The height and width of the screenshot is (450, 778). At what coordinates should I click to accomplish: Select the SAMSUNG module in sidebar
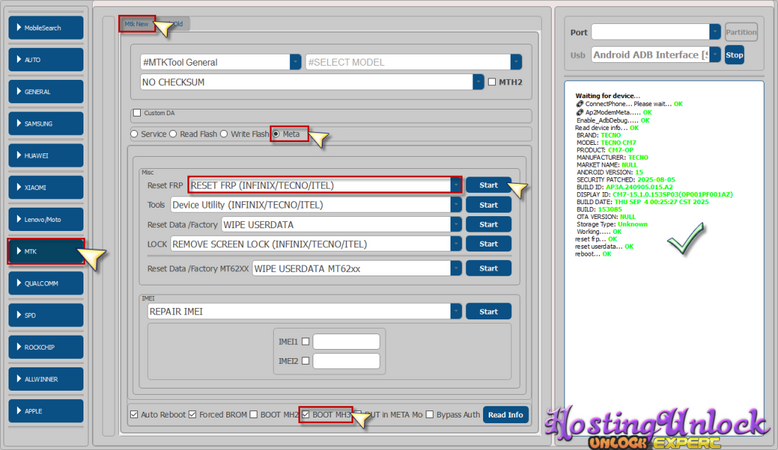47,124
